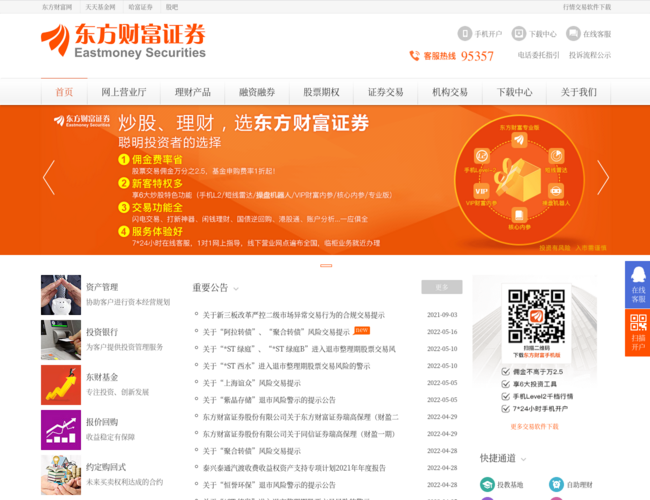Open the orange 扫描开户 floating widget
The image size is (650, 500).
point(637,333)
